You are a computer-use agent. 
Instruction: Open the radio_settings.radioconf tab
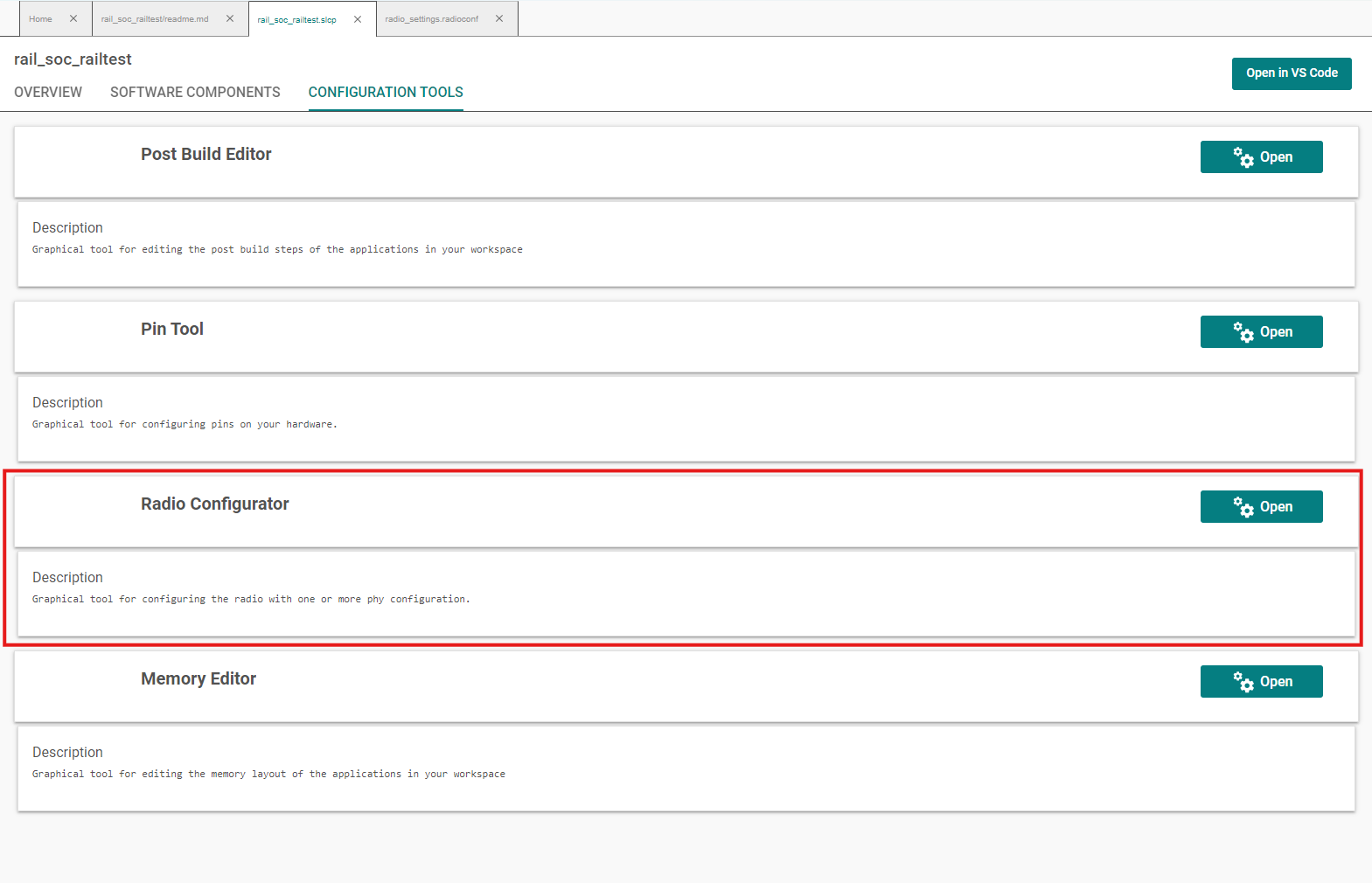point(431,19)
